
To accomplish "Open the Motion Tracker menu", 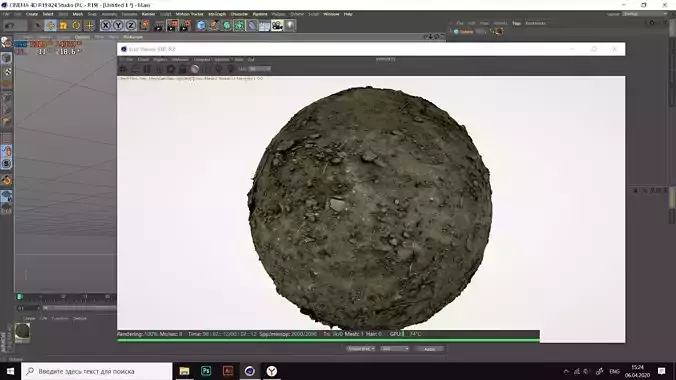I will [x=189, y=14].
